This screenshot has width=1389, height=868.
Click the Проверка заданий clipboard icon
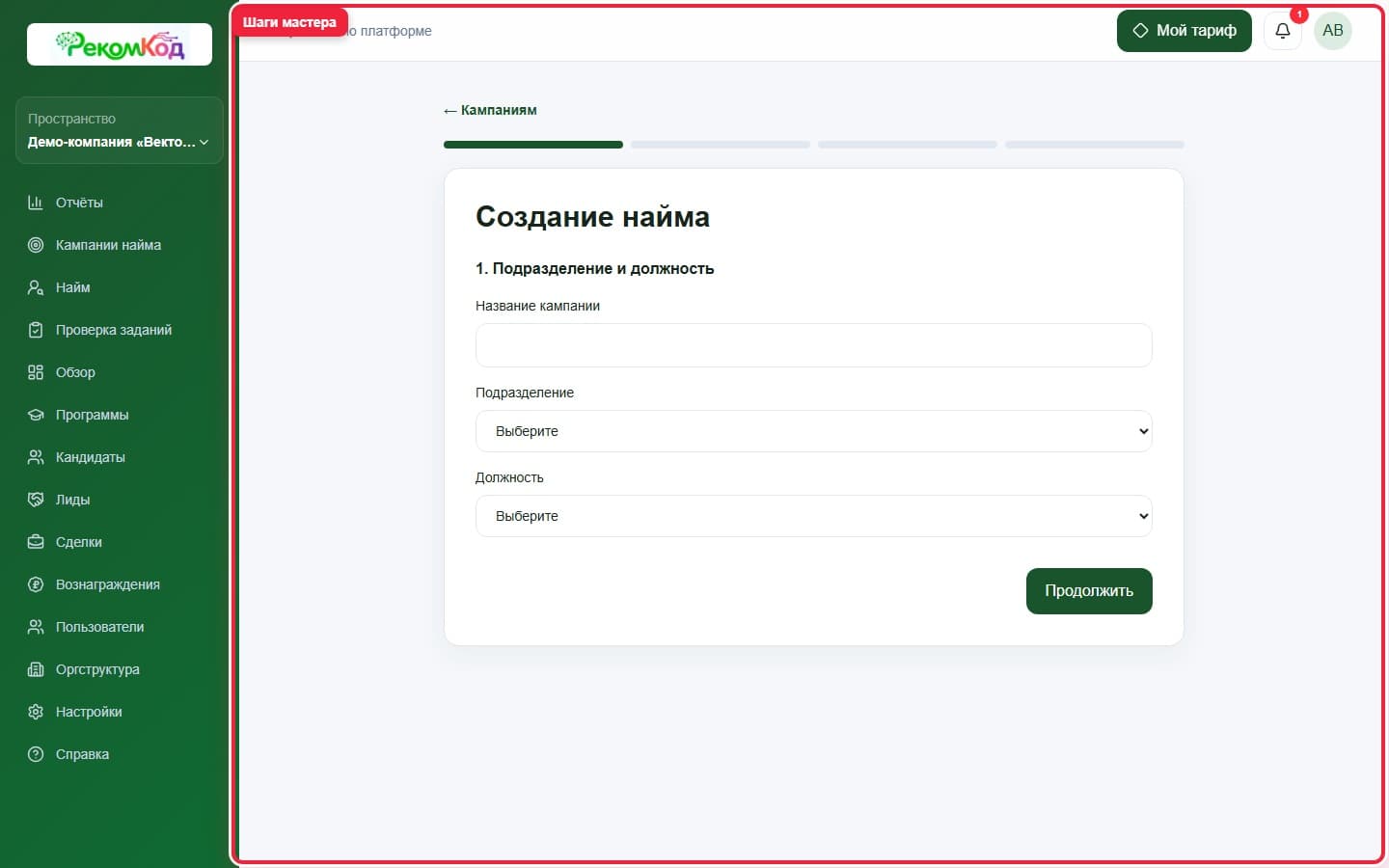pos(36,330)
